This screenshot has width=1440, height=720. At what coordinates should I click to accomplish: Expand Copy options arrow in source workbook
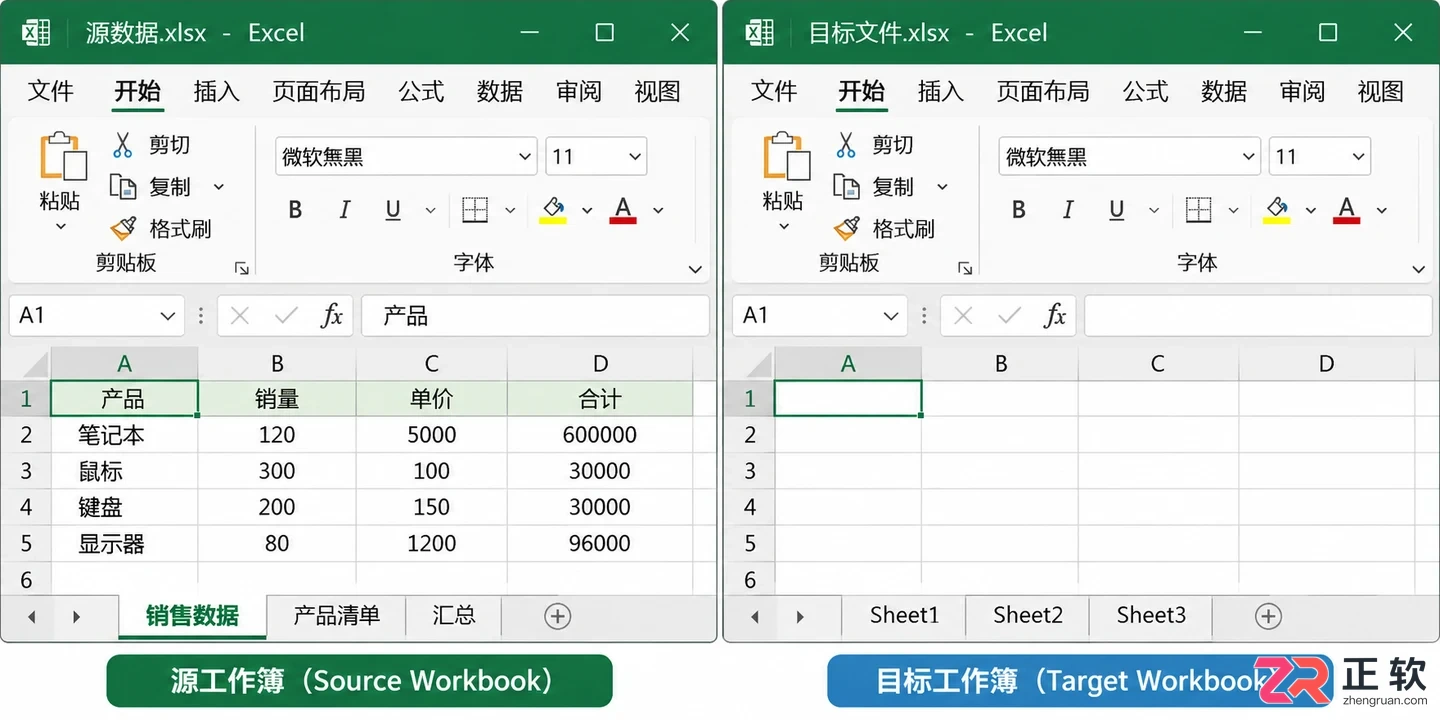219,187
